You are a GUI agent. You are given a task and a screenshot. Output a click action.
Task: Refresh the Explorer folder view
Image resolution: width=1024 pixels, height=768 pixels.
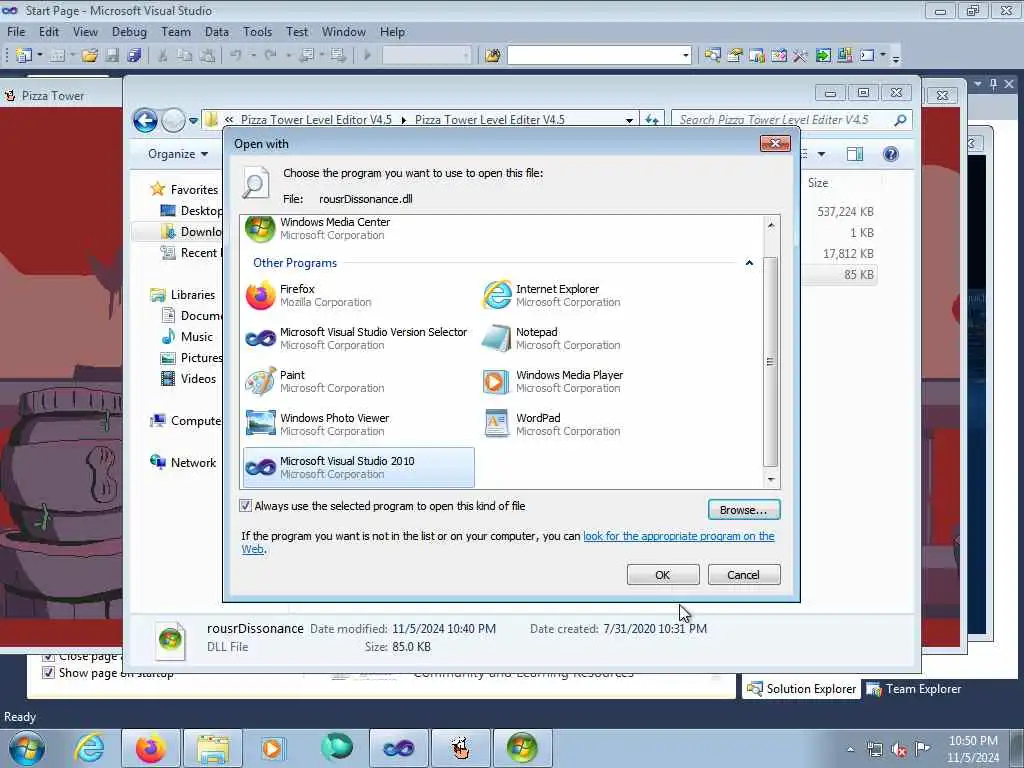(x=652, y=120)
